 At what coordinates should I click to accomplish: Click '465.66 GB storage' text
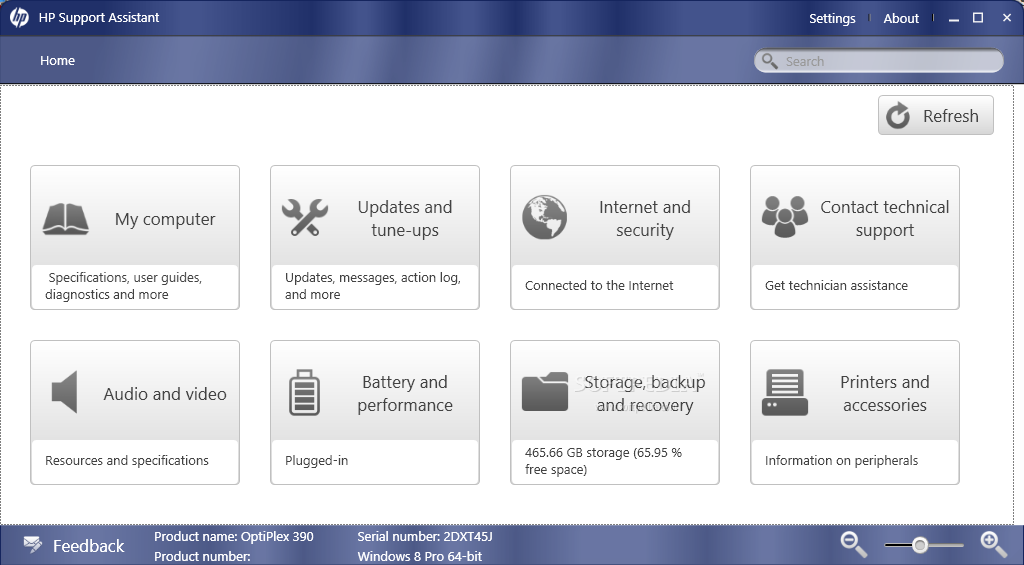(577, 452)
